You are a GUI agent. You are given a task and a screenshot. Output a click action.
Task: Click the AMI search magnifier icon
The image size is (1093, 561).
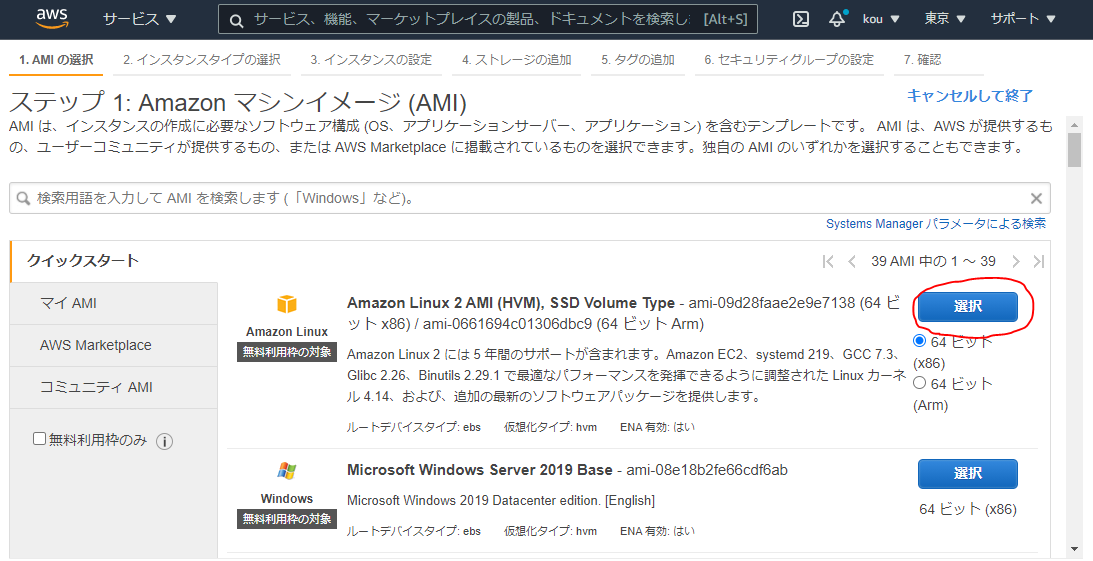(x=24, y=199)
